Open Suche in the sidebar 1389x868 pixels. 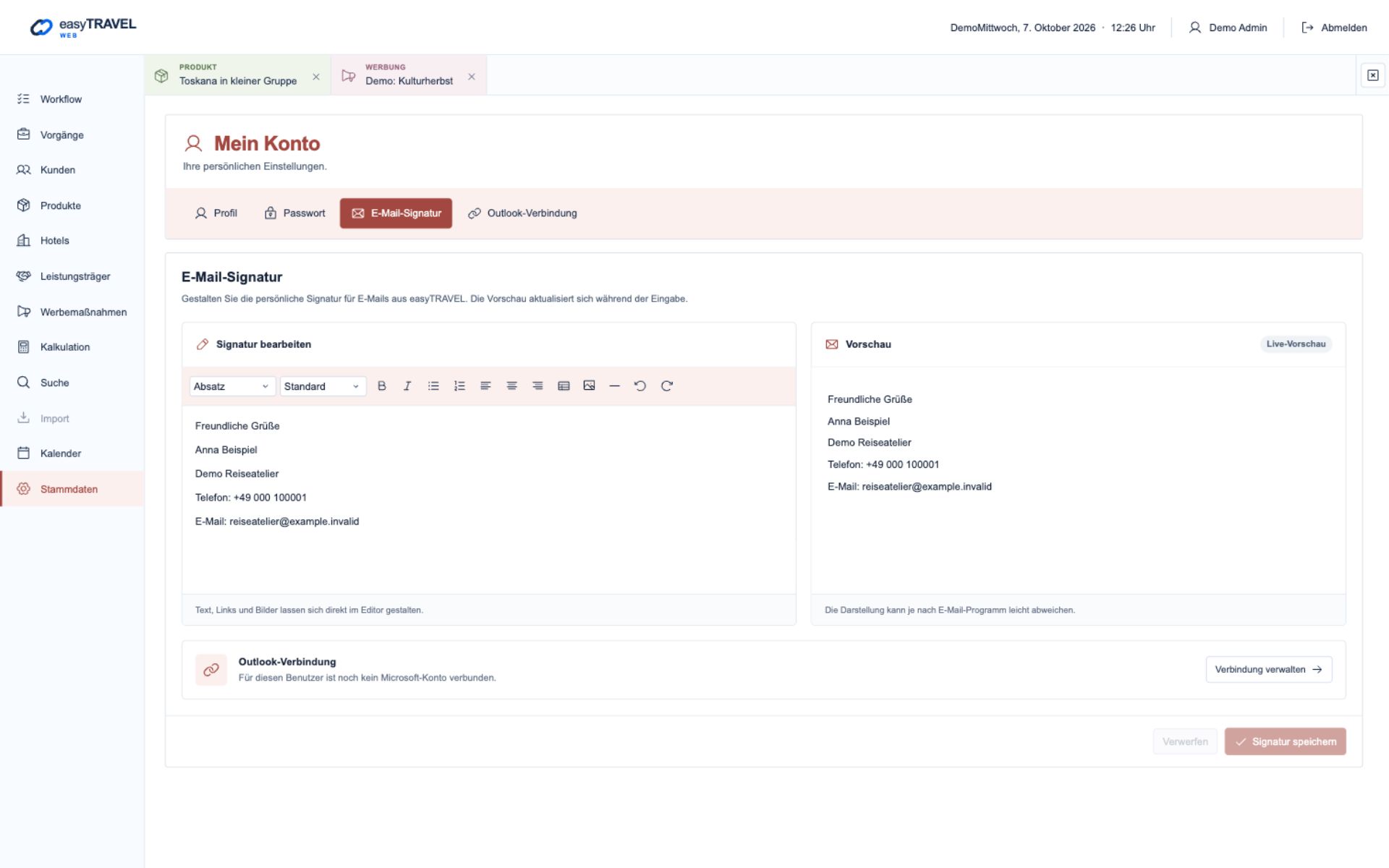[72, 383]
